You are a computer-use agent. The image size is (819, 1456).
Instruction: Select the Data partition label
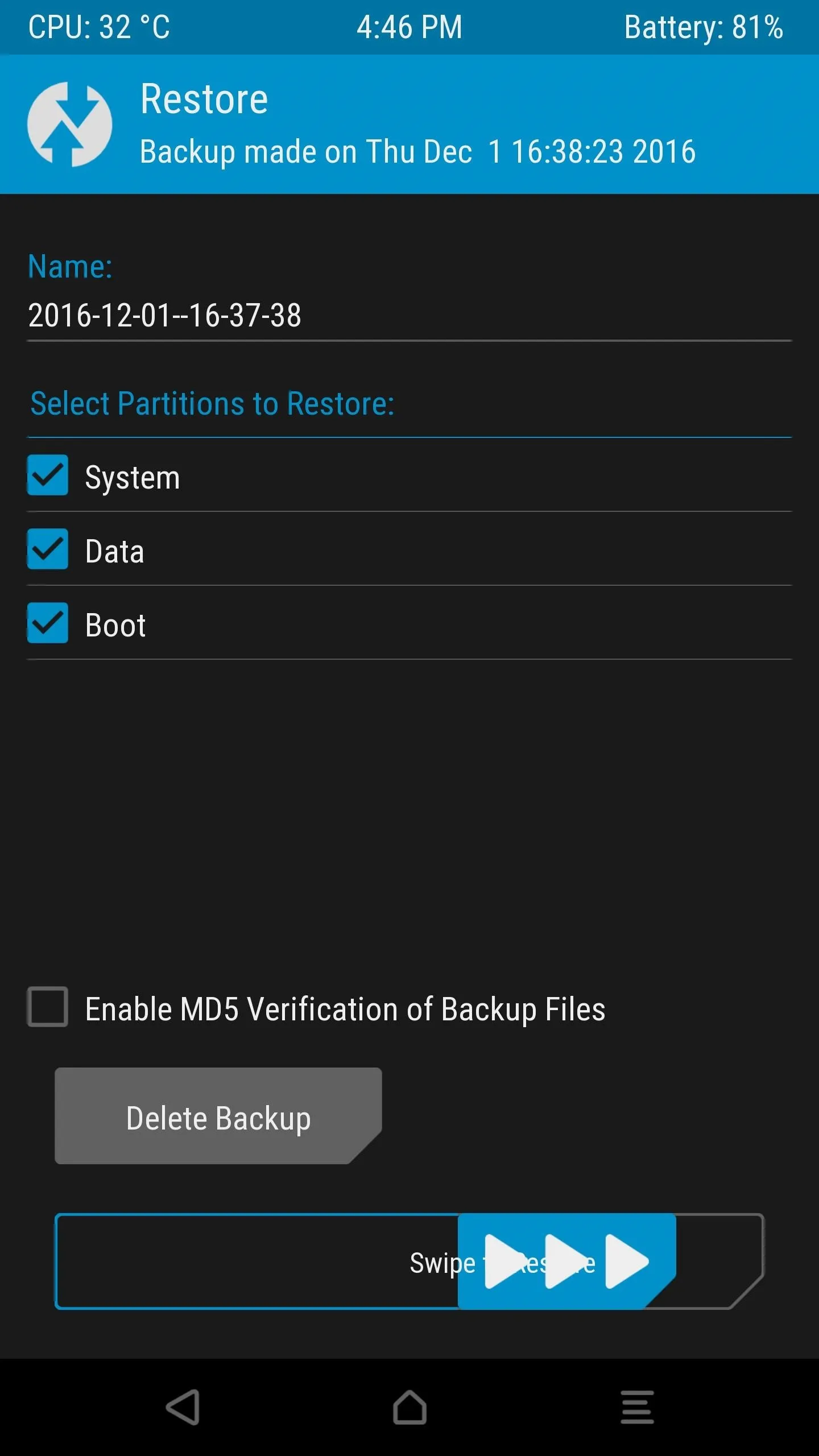[x=114, y=551]
